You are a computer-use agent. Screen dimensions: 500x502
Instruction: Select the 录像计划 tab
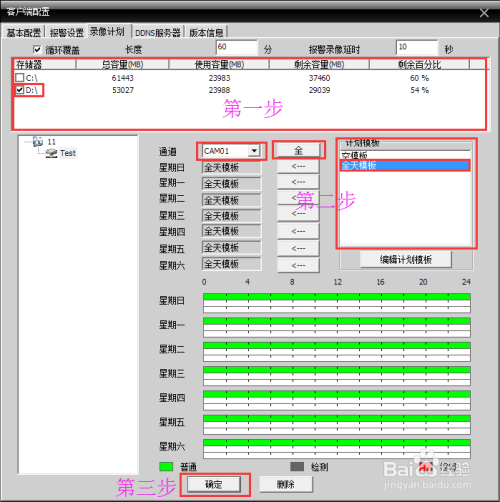[108, 32]
